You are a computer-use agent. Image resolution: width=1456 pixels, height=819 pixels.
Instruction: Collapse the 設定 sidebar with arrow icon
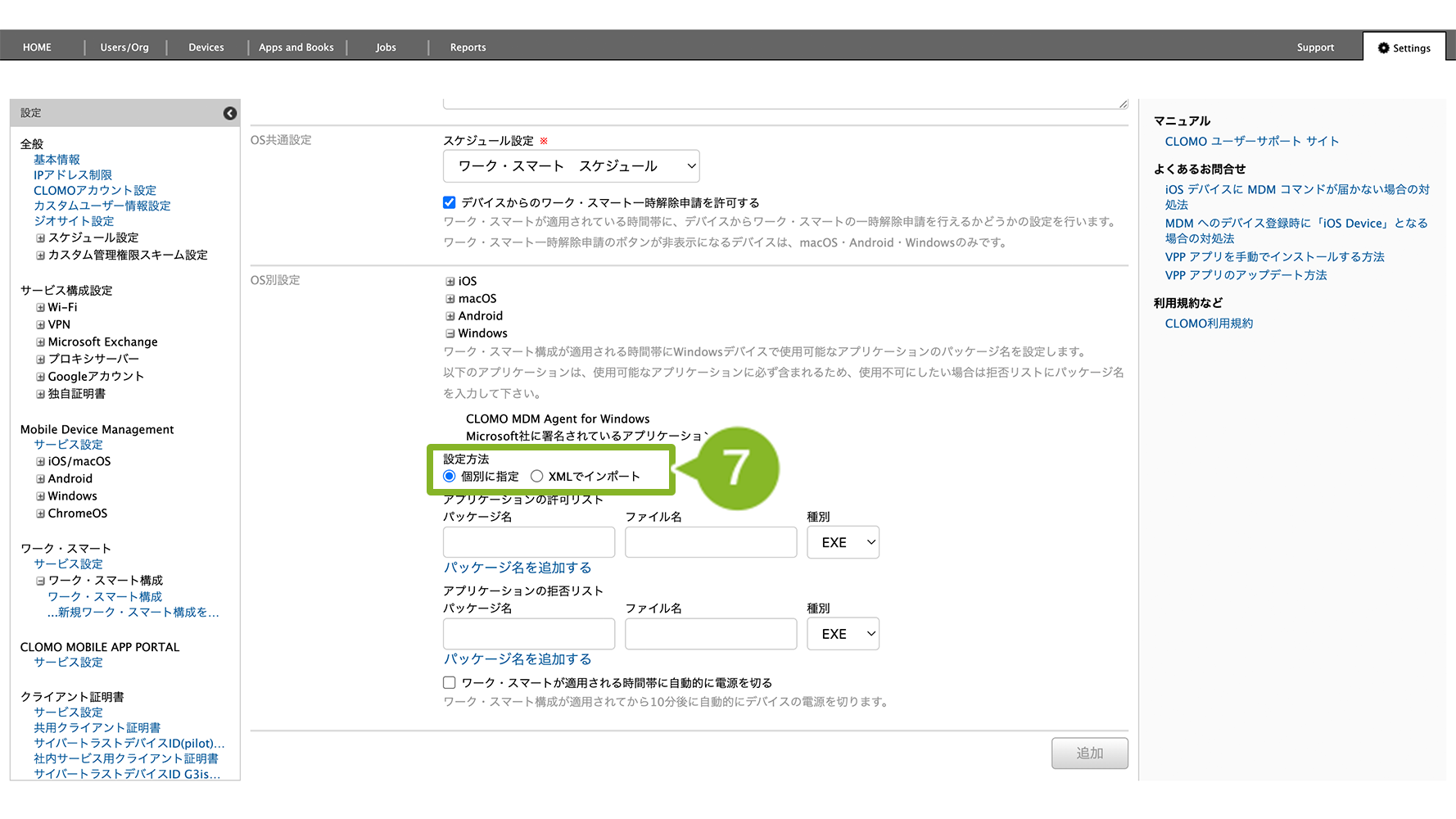tap(230, 113)
